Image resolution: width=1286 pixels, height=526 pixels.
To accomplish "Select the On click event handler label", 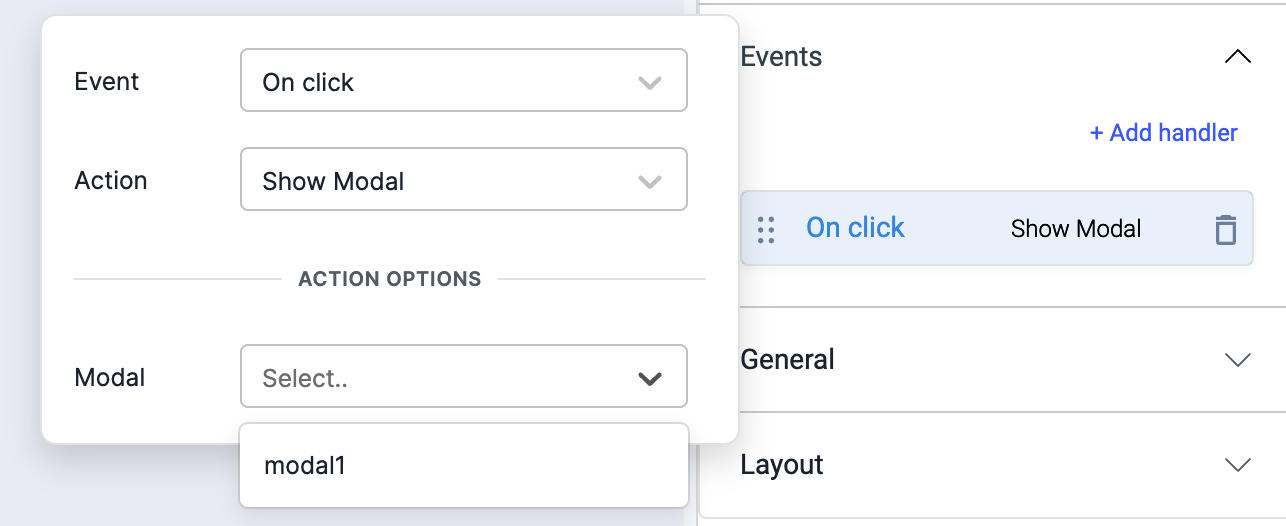I will click(x=855, y=228).
